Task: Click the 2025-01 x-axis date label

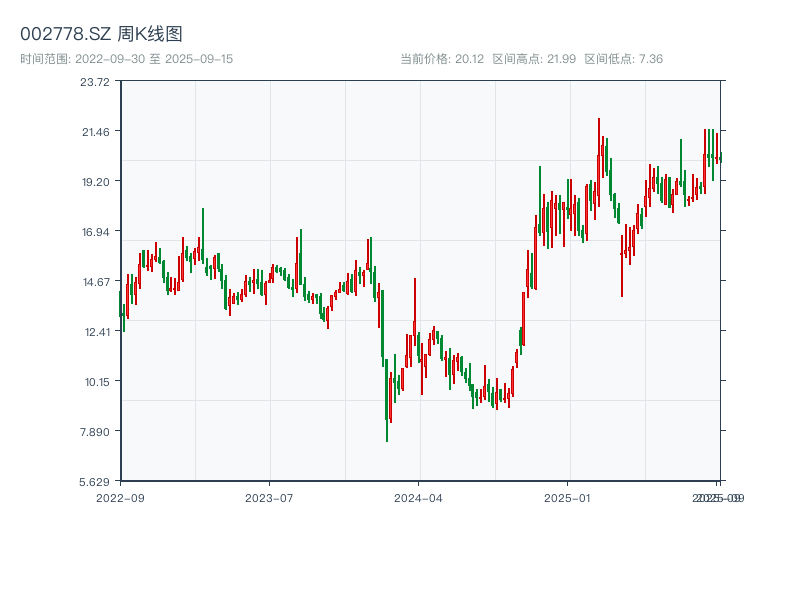Action: point(568,497)
